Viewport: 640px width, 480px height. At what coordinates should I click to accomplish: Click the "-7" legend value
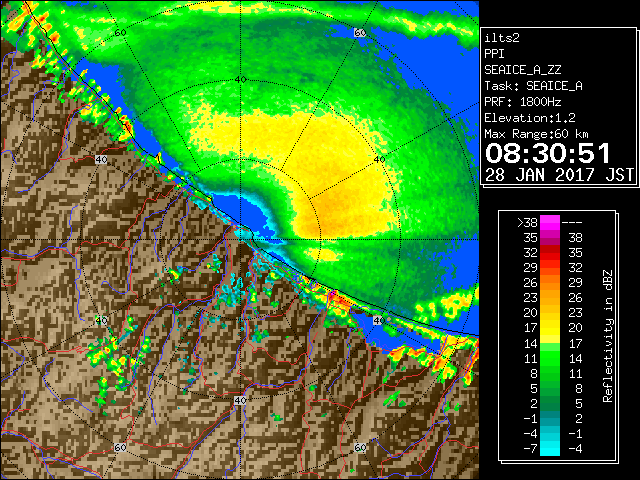click(530, 449)
